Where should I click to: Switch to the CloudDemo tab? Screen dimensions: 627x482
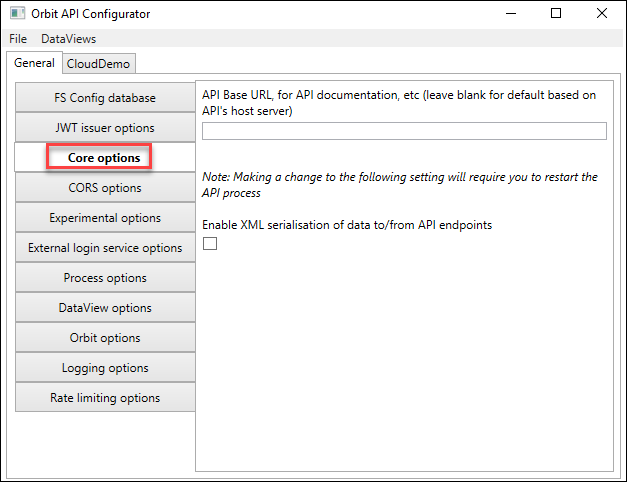pyautogui.click(x=98, y=64)
